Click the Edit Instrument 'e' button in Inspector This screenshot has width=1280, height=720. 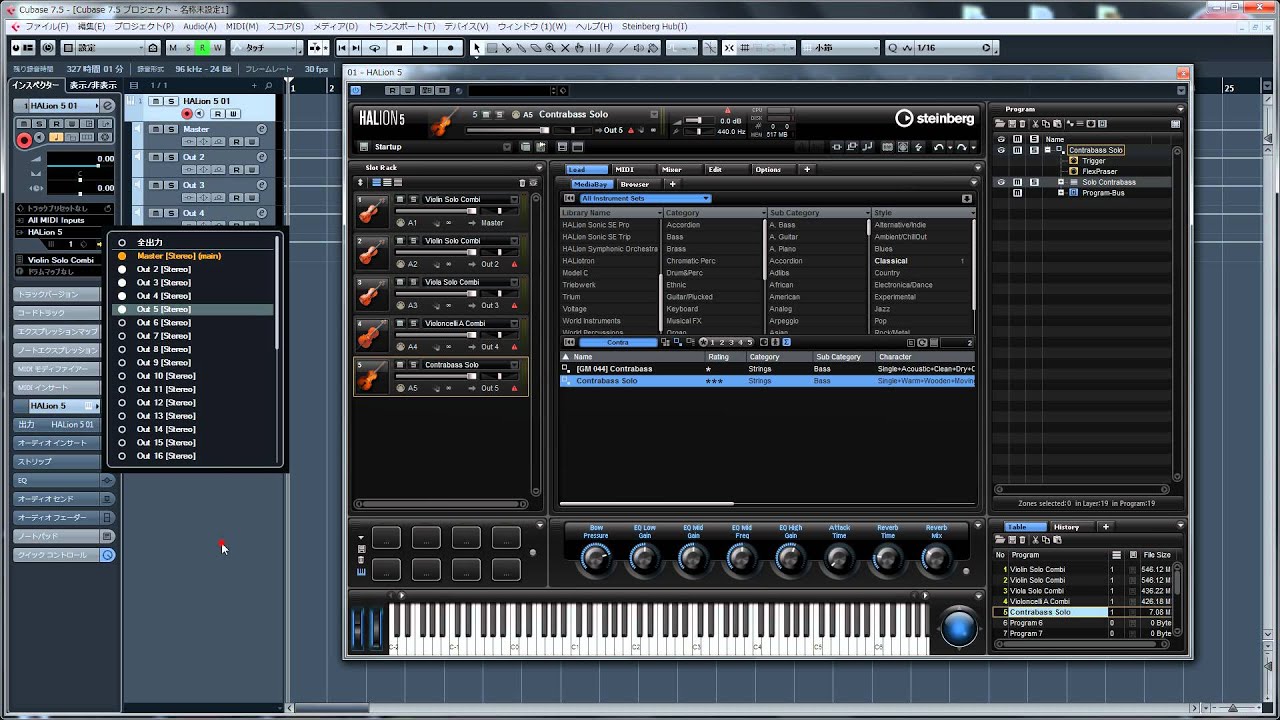[x=108, y=105]
